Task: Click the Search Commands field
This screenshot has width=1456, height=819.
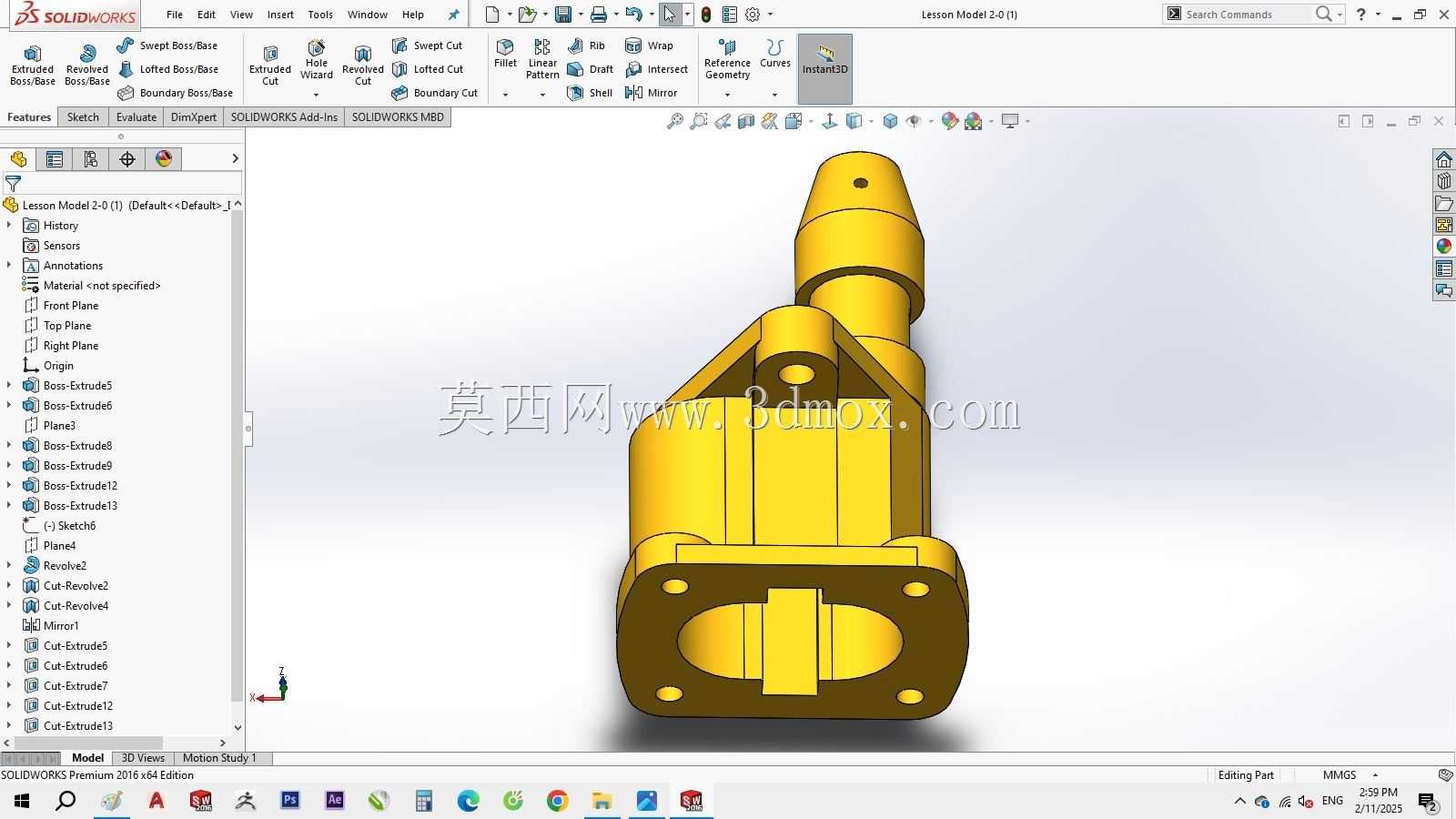Action: [x=1238, y=15]
